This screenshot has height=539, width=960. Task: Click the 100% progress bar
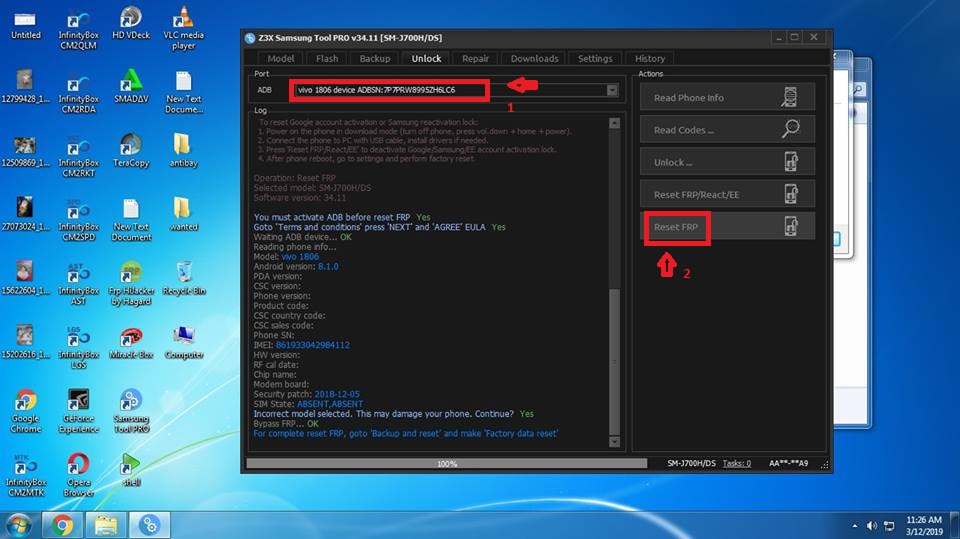(x=446, y=464)
